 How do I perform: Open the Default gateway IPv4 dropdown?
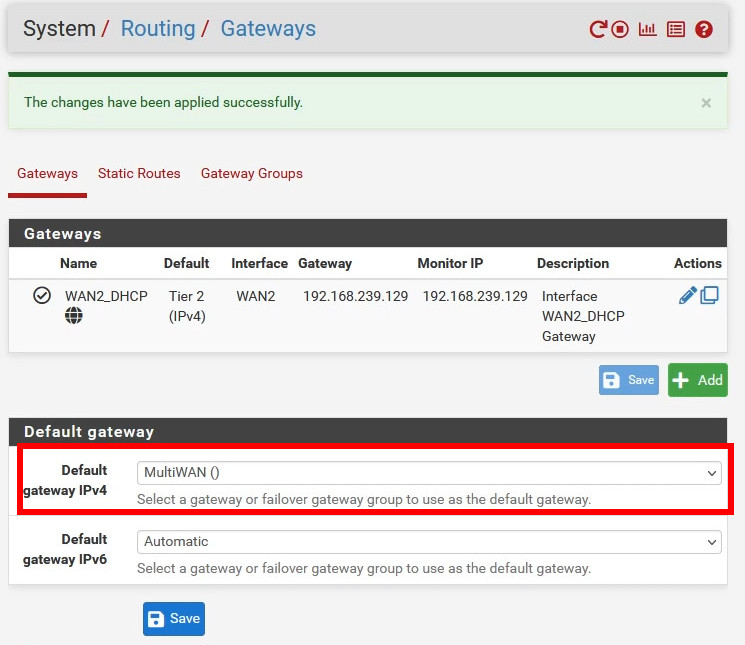coord(429,473)
